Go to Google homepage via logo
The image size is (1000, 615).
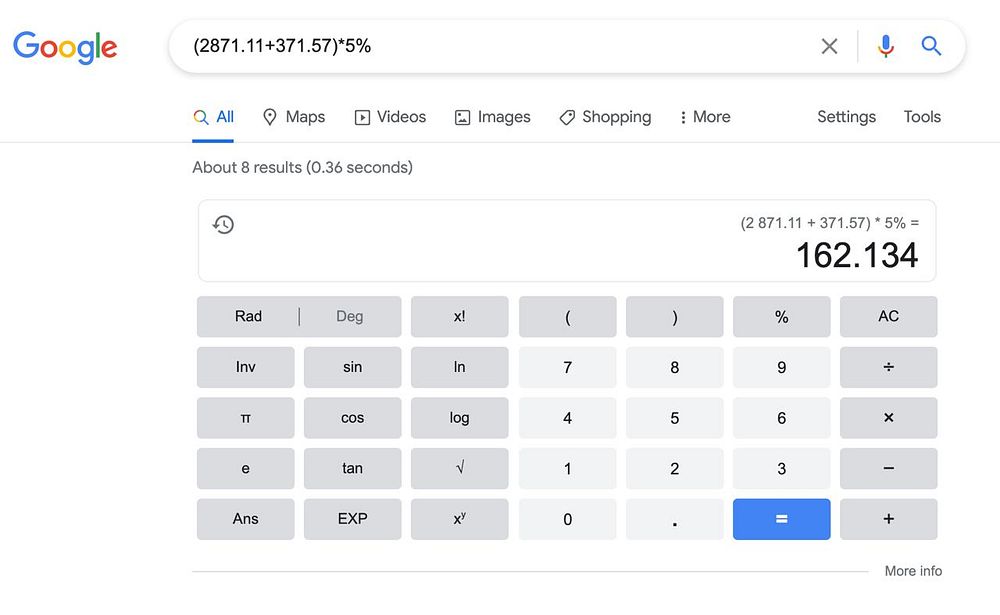point(65,47)
